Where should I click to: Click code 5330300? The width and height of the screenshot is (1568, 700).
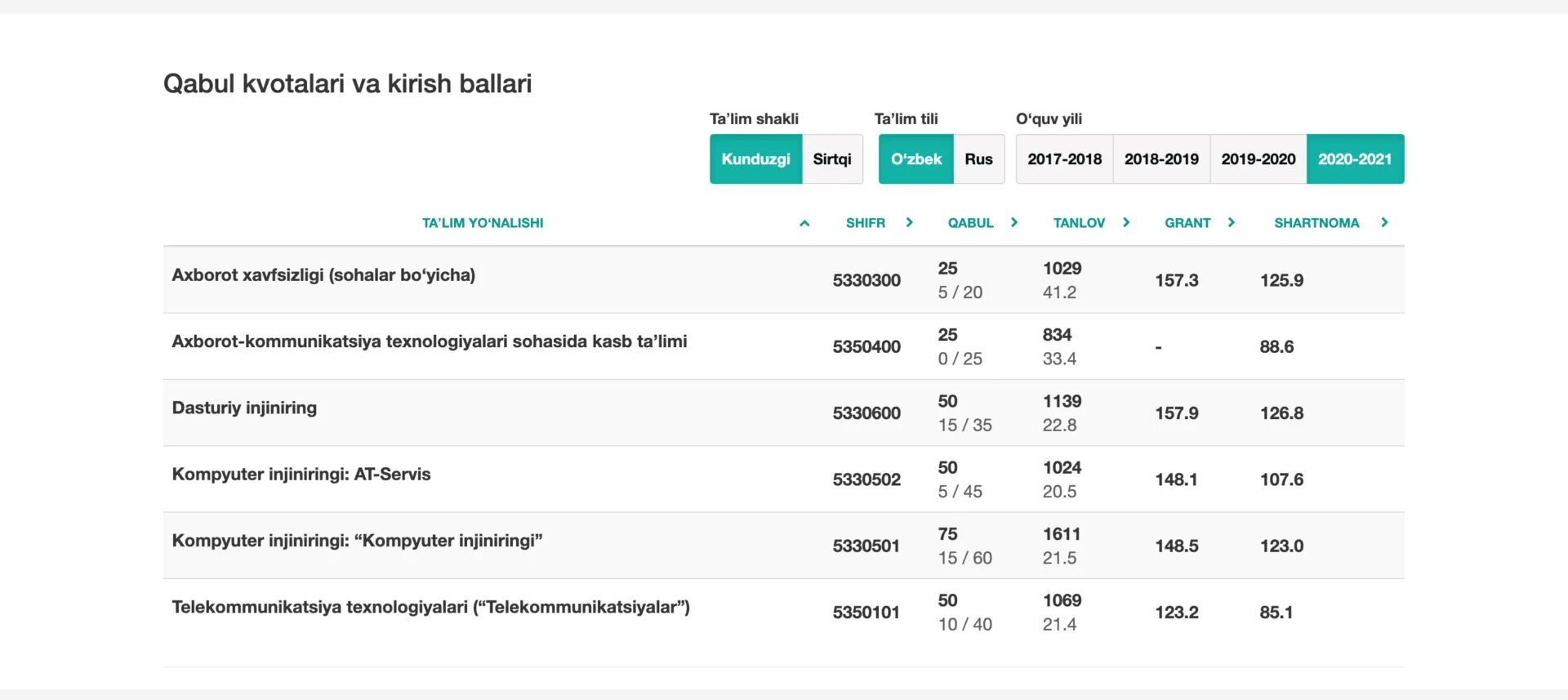866,280
